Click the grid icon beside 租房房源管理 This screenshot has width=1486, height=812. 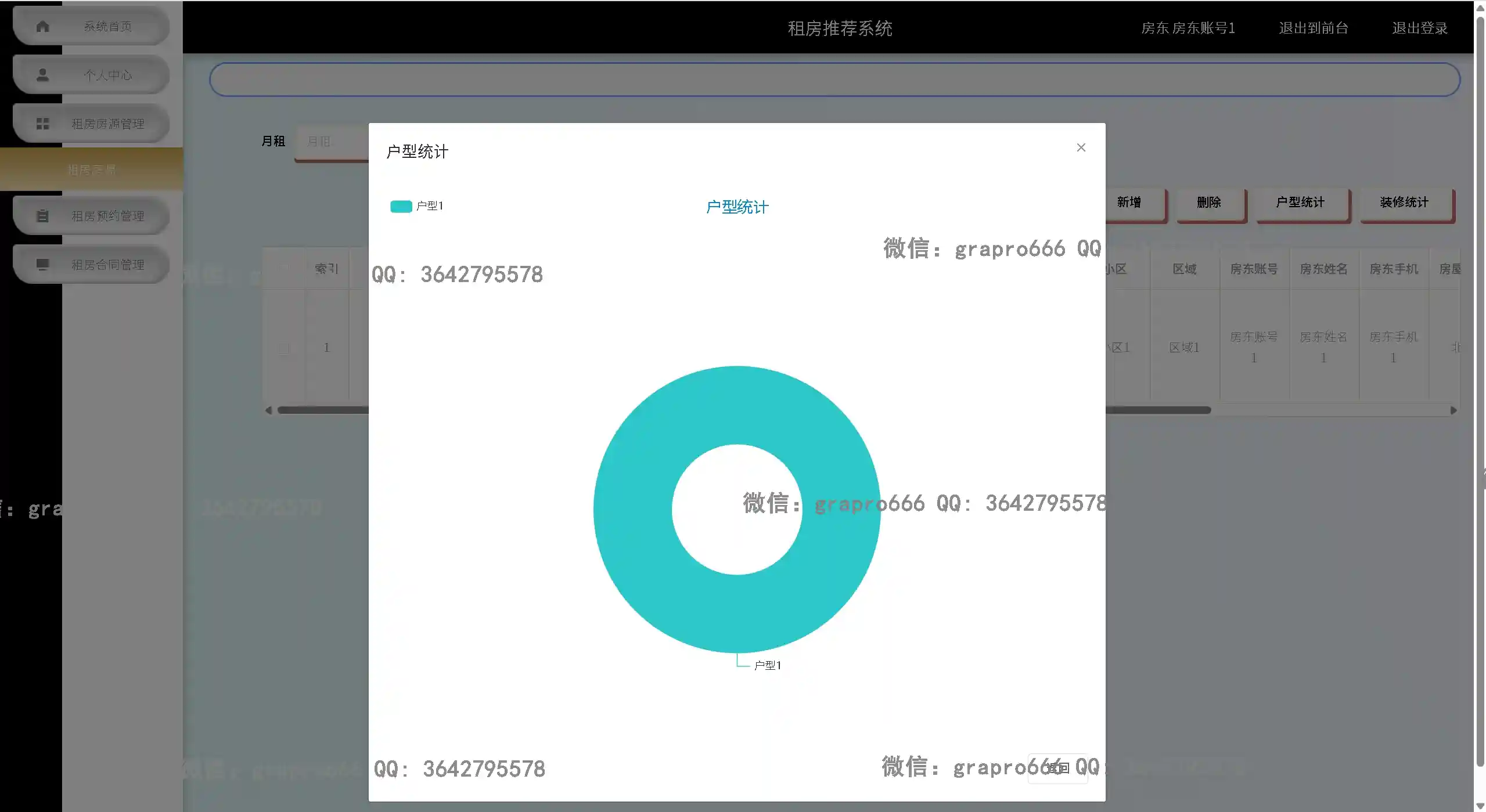tap(42, 124)
